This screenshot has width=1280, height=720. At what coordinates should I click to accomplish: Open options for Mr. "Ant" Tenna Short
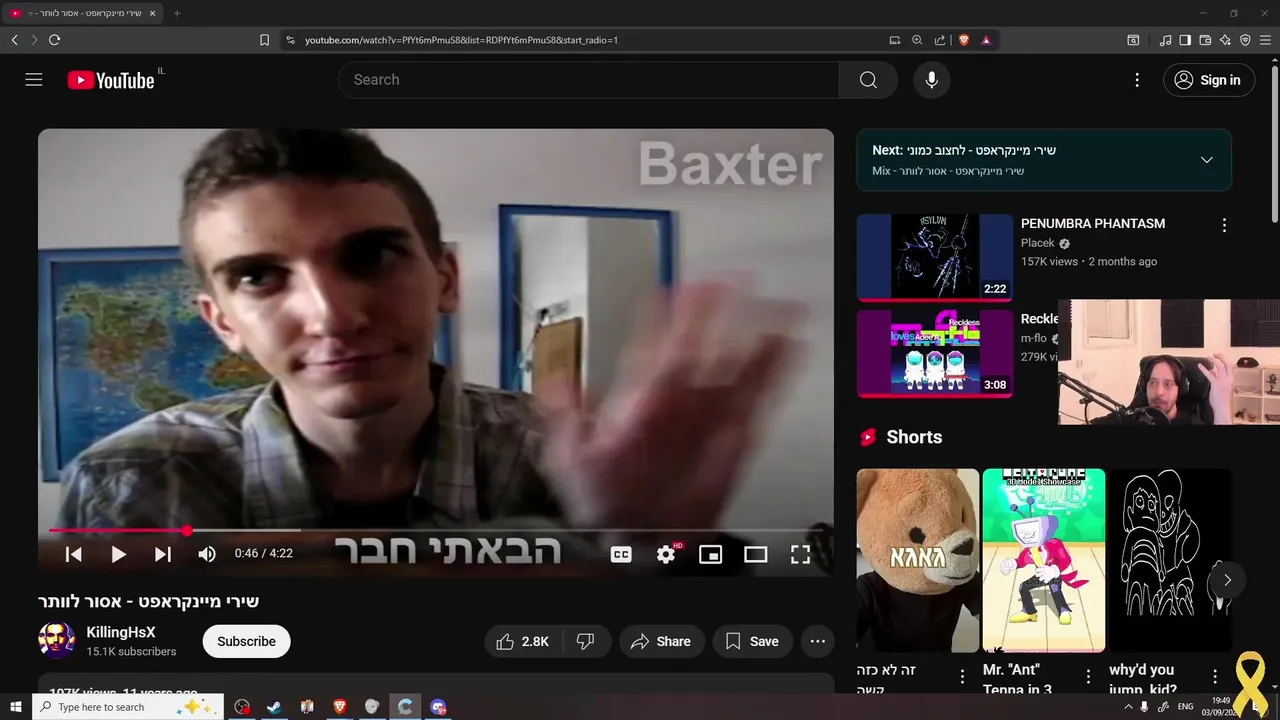click(1088, 676)
